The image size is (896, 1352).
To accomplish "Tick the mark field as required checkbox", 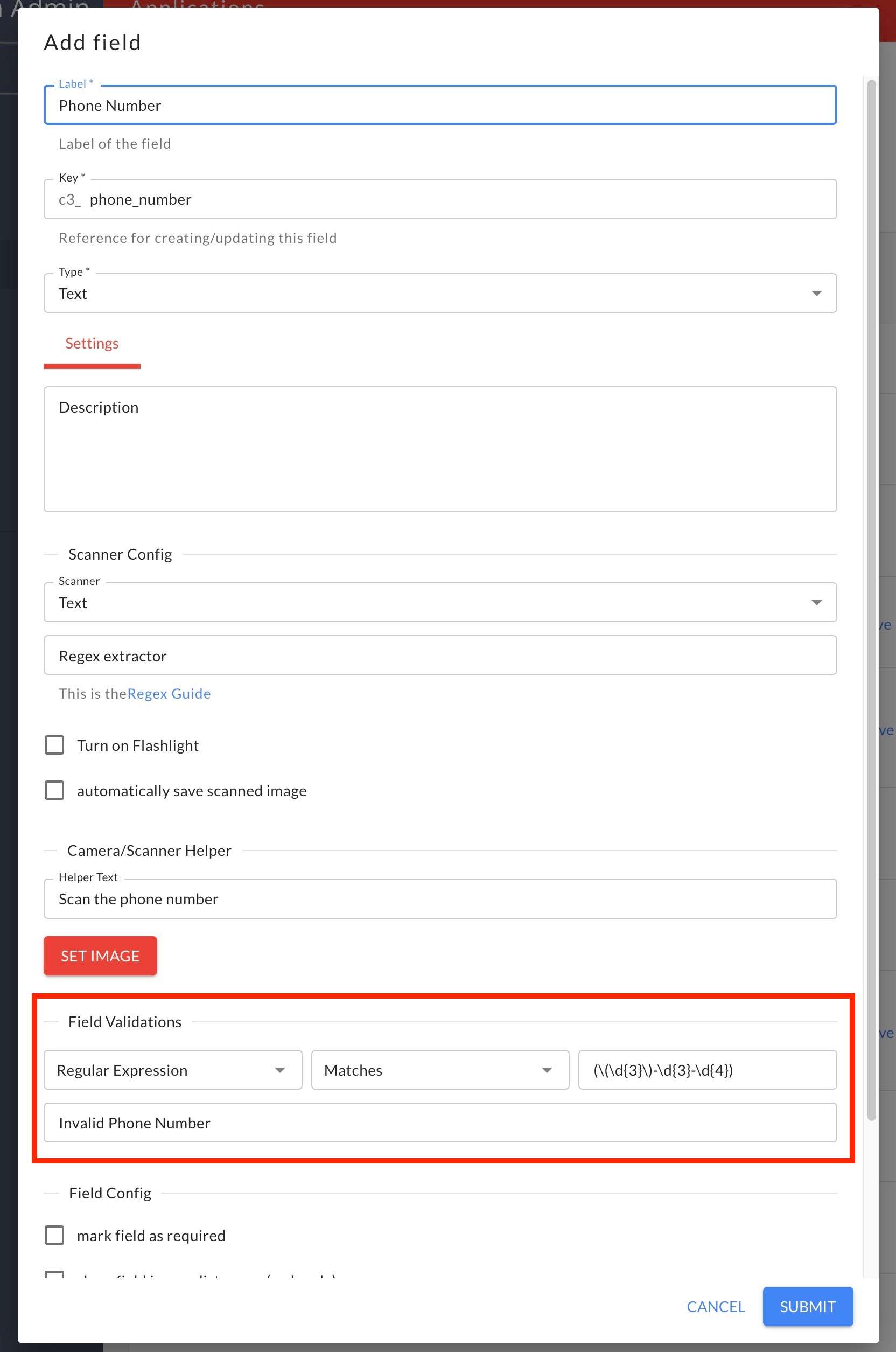I will [54, 1235].
